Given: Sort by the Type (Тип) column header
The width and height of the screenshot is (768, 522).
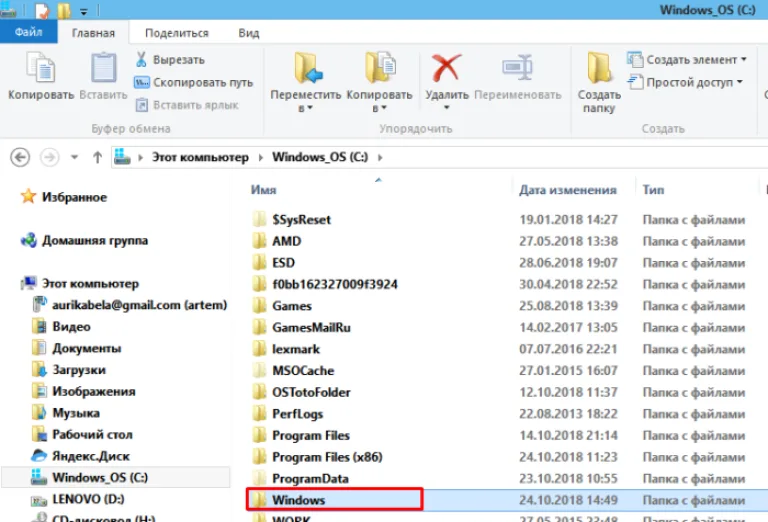Looking at the screenshot, I should (x=653, y=190).
